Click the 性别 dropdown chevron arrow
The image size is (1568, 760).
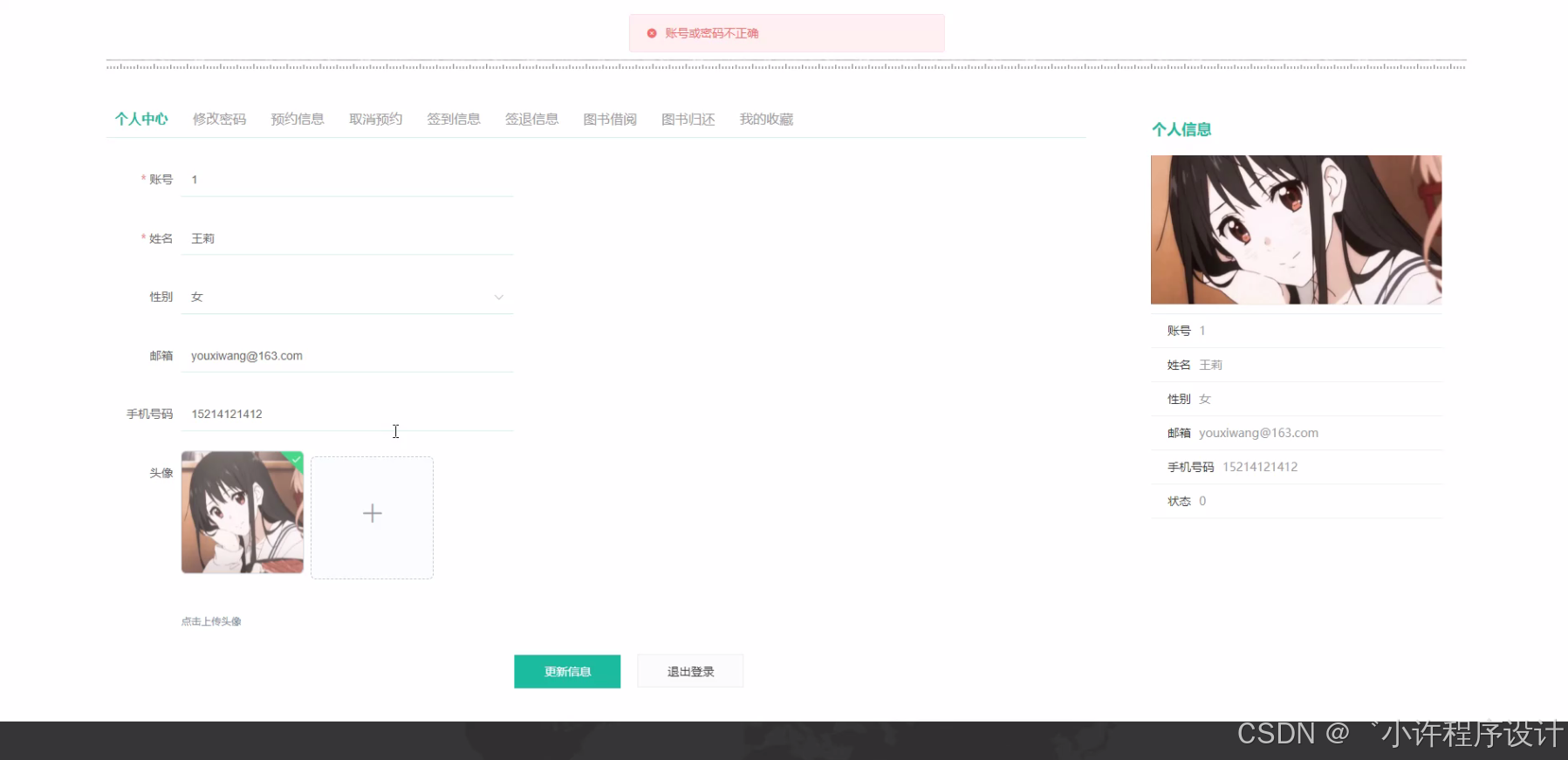click(x=499, y=298)
